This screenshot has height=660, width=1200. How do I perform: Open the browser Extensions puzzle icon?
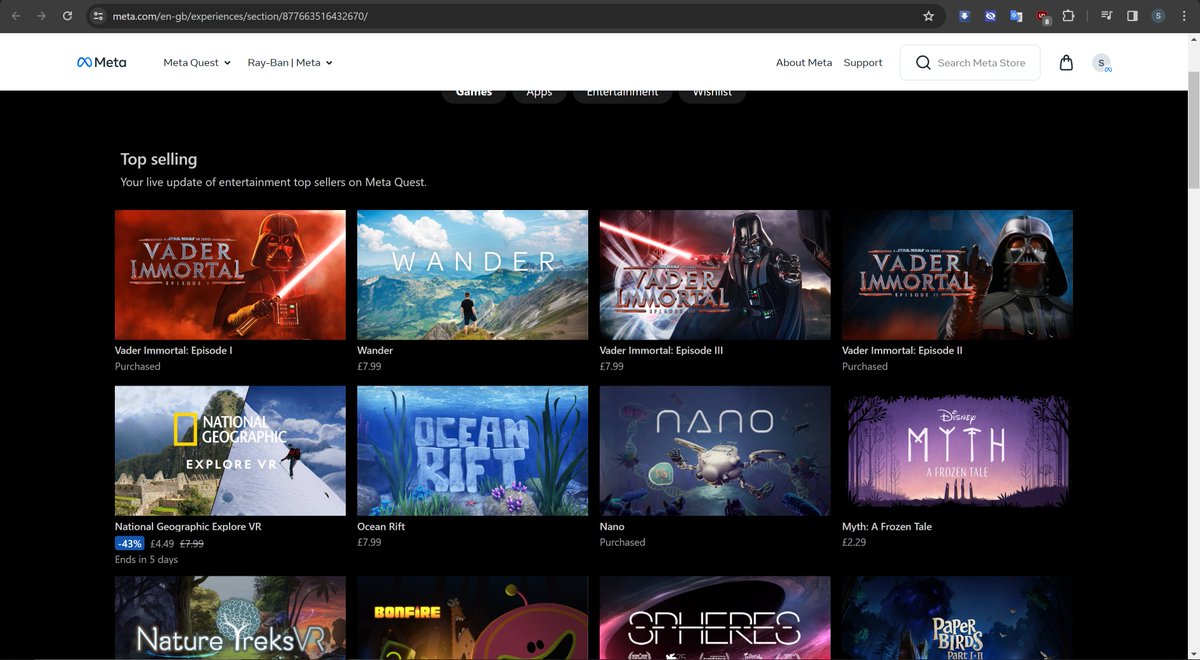coord(1067,15)
